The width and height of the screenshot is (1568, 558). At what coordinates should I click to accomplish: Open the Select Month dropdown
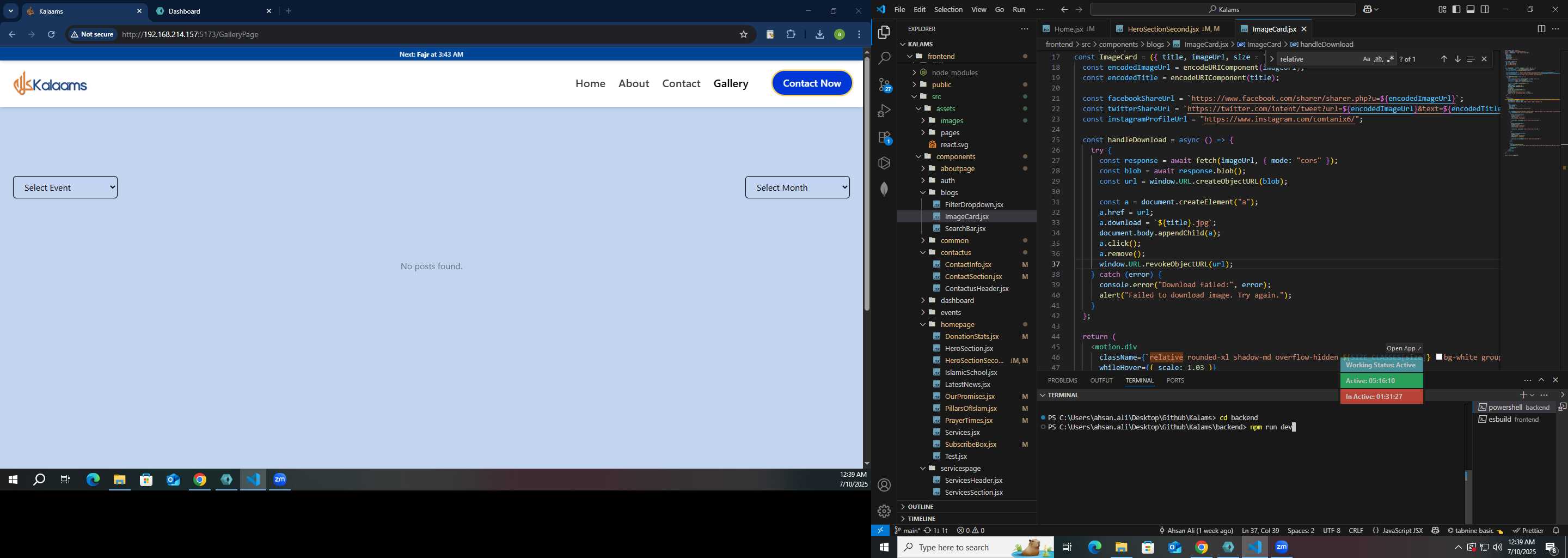798,187
